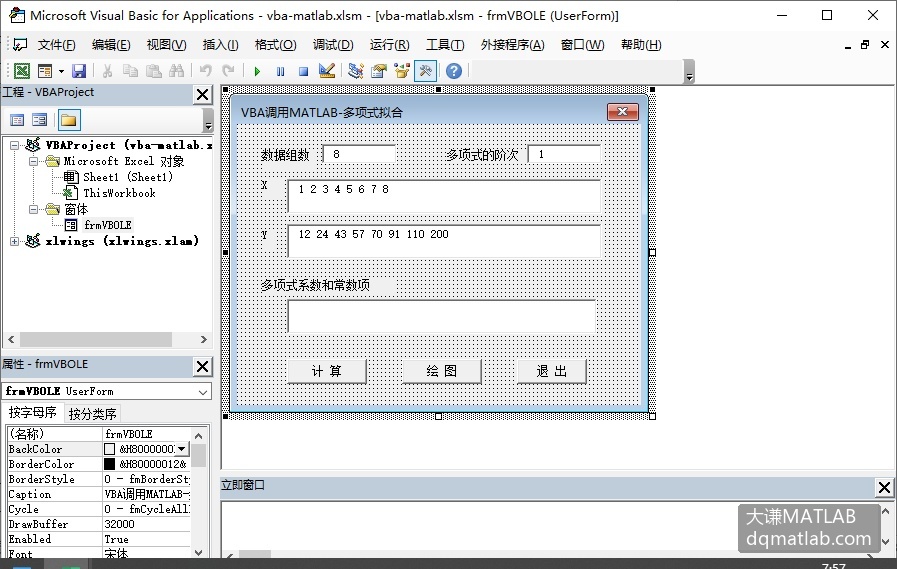This screenshot has height=569, width=897.
Task: Close the 立即窗口 immediate window
Action: coord(884,488)
